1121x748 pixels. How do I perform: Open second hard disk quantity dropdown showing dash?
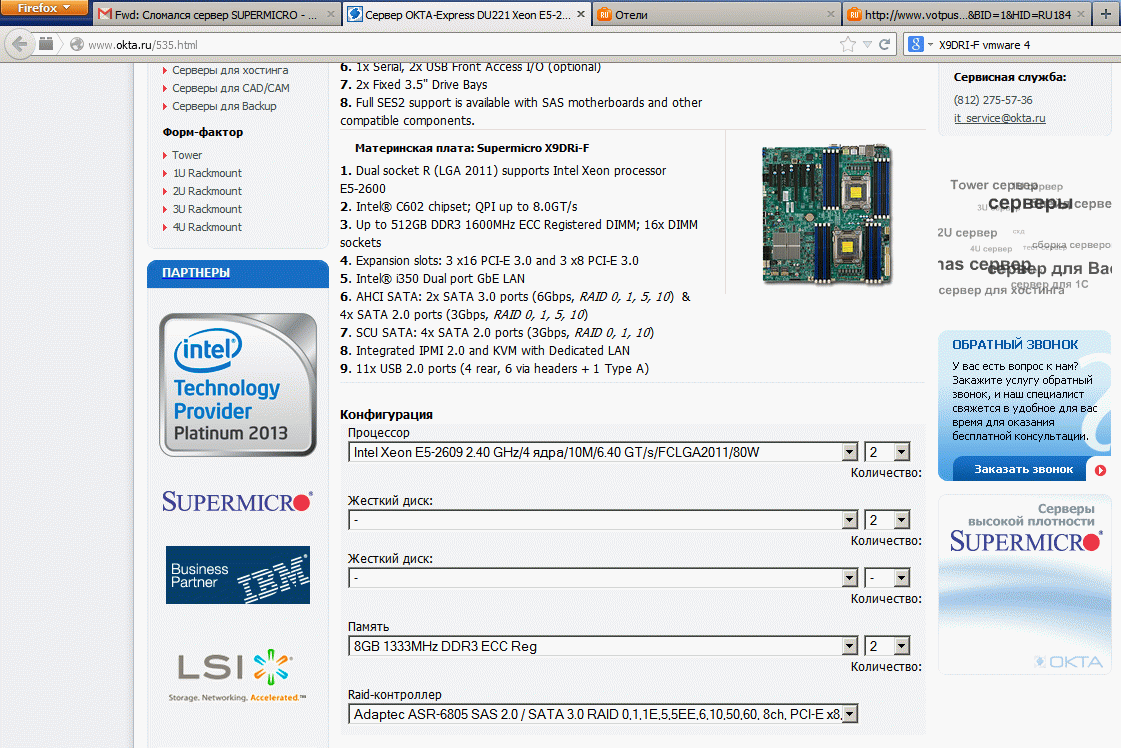coord(887,578)
